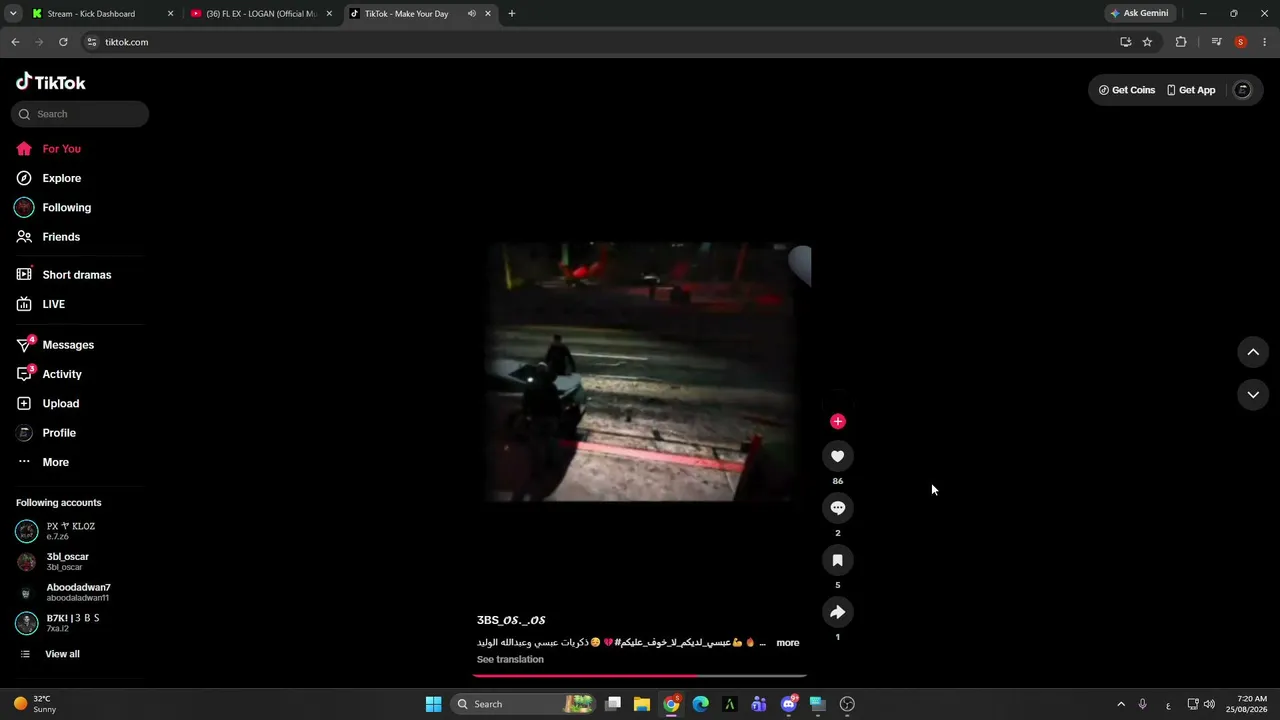Click the browser back arrow
Screen dimensions: 1280x720
tap(15, 42)
